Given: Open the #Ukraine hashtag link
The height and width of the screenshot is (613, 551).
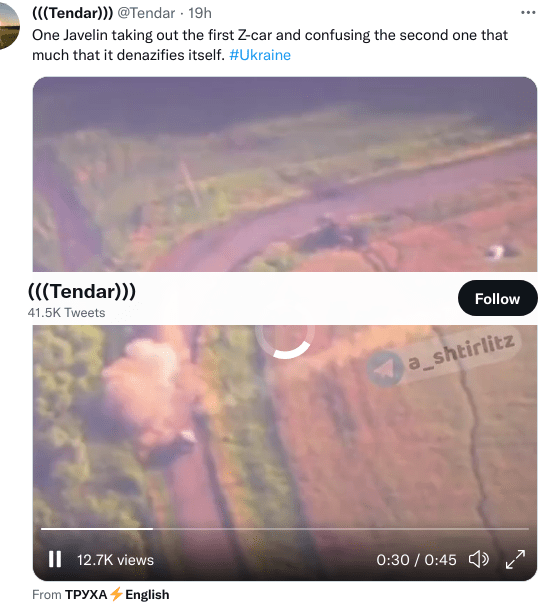Looking at the screenshot, I should 260,55.
